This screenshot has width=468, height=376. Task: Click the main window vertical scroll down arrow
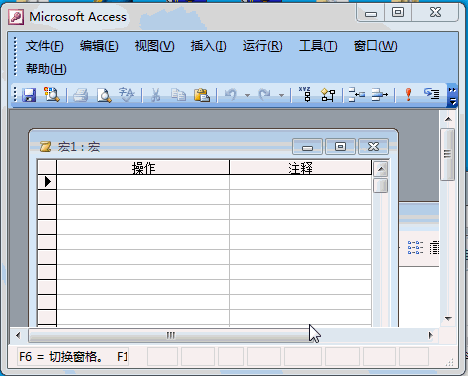pyautogui.click(x=448, y=319)
